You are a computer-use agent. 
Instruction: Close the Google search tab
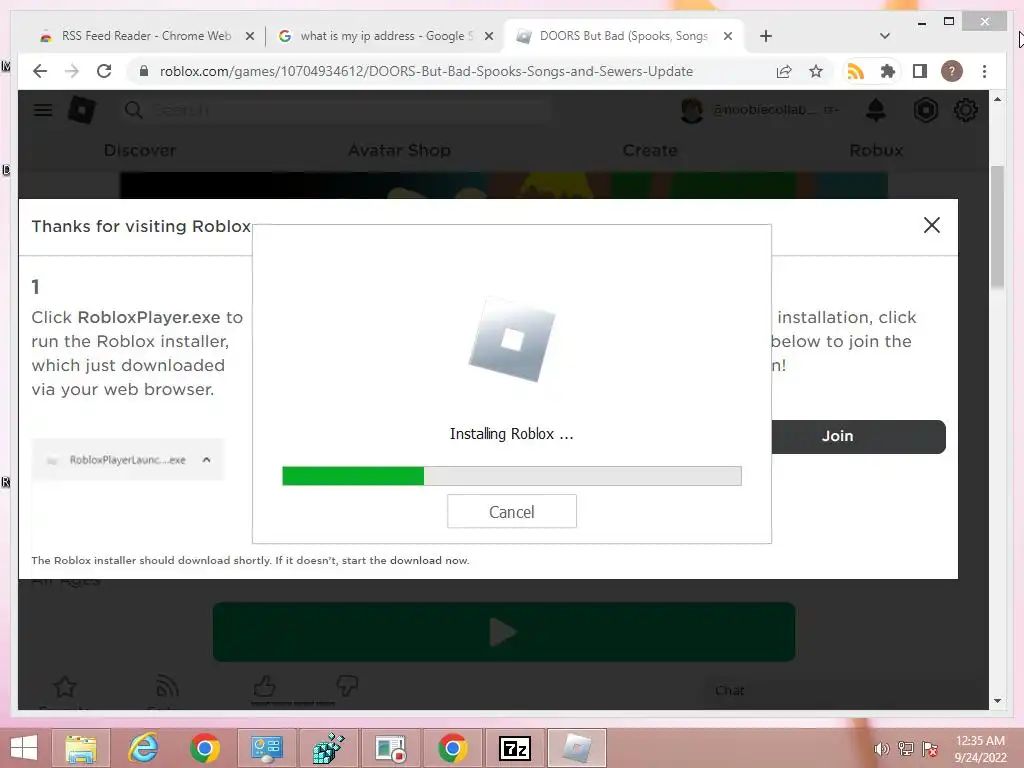click(x=488, y=37)
